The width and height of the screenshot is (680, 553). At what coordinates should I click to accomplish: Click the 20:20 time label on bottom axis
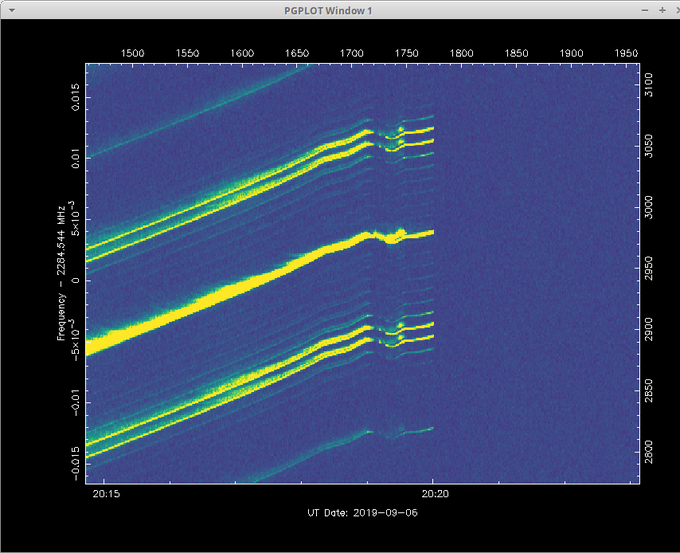[433, 493]
